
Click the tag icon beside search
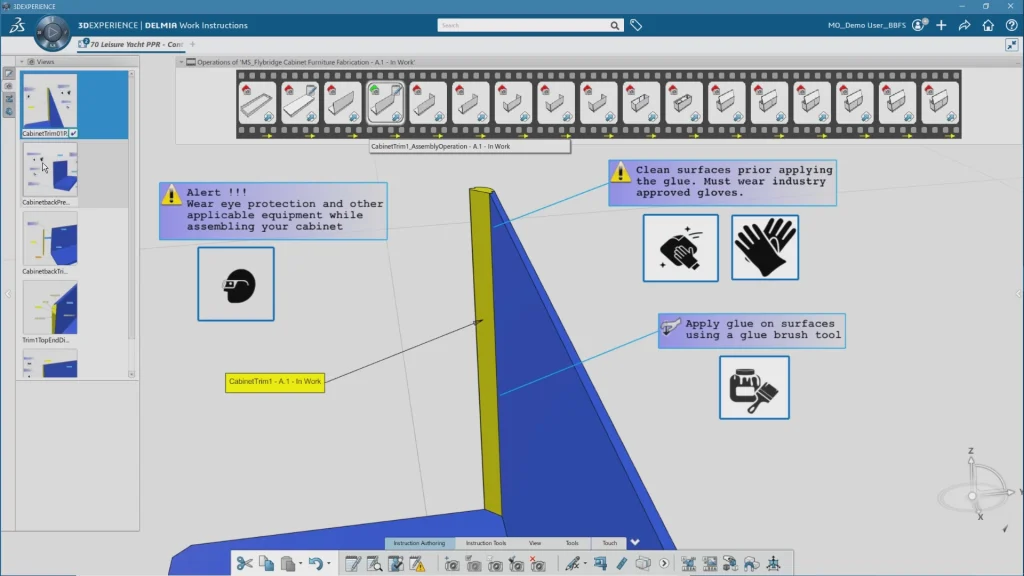(636, 25)
